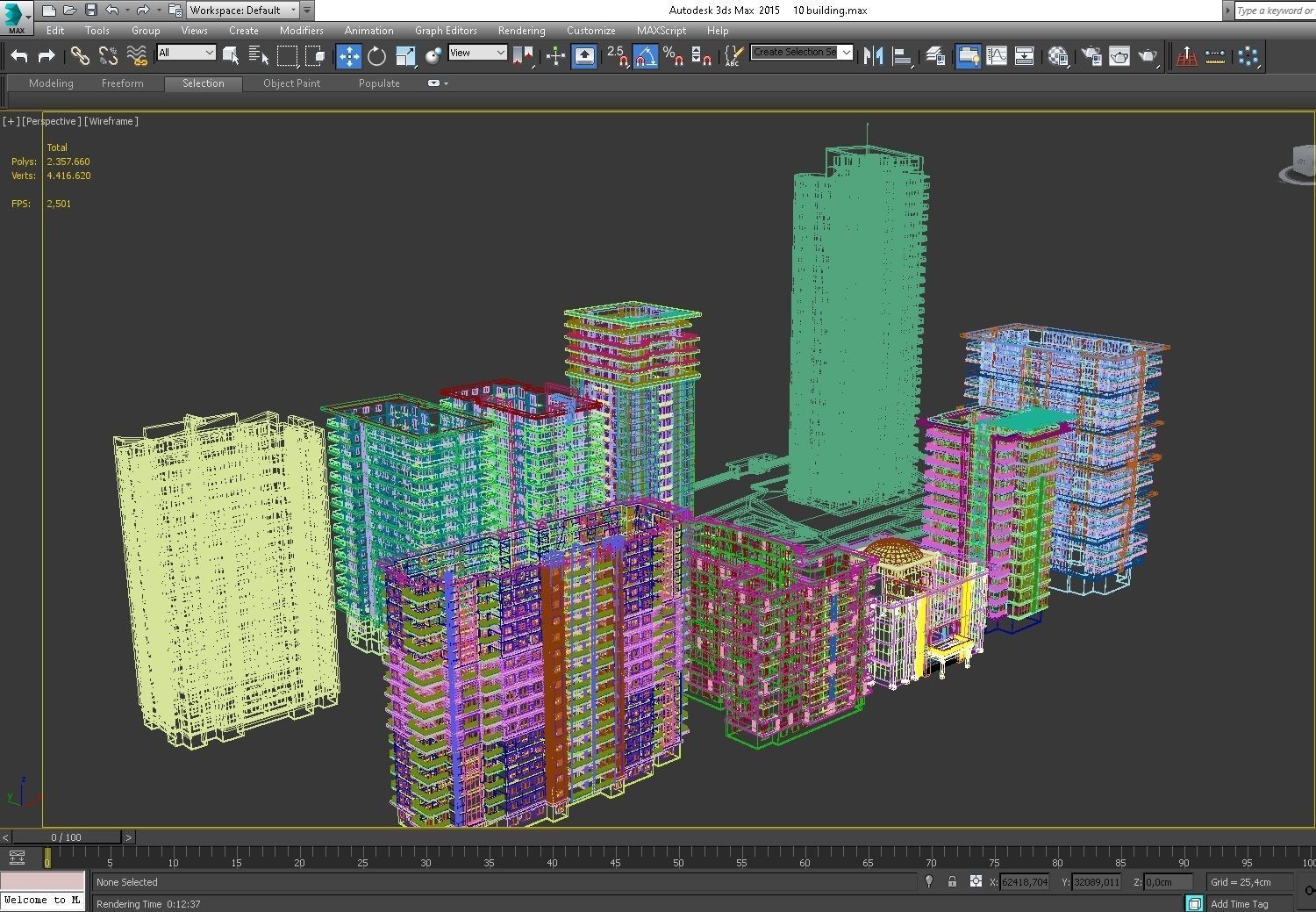Viewport: 1316px width, 912px height.
Task: Open the Workspace: Default dropdown
Action: [x=243, y=11]
